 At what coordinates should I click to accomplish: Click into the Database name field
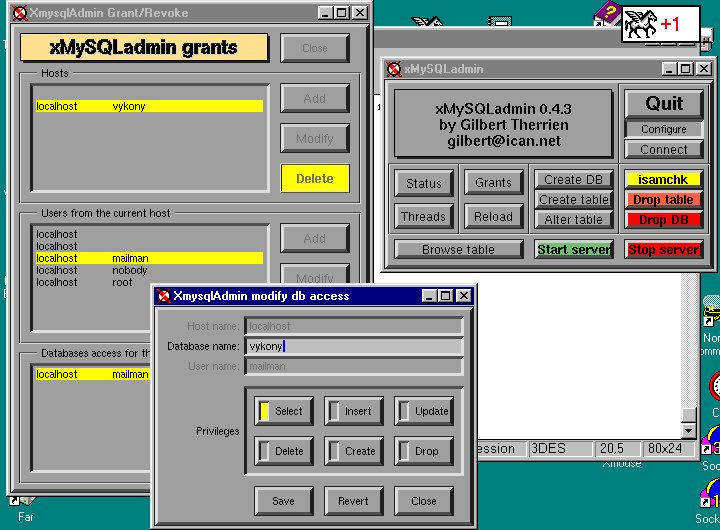(354, 346)
